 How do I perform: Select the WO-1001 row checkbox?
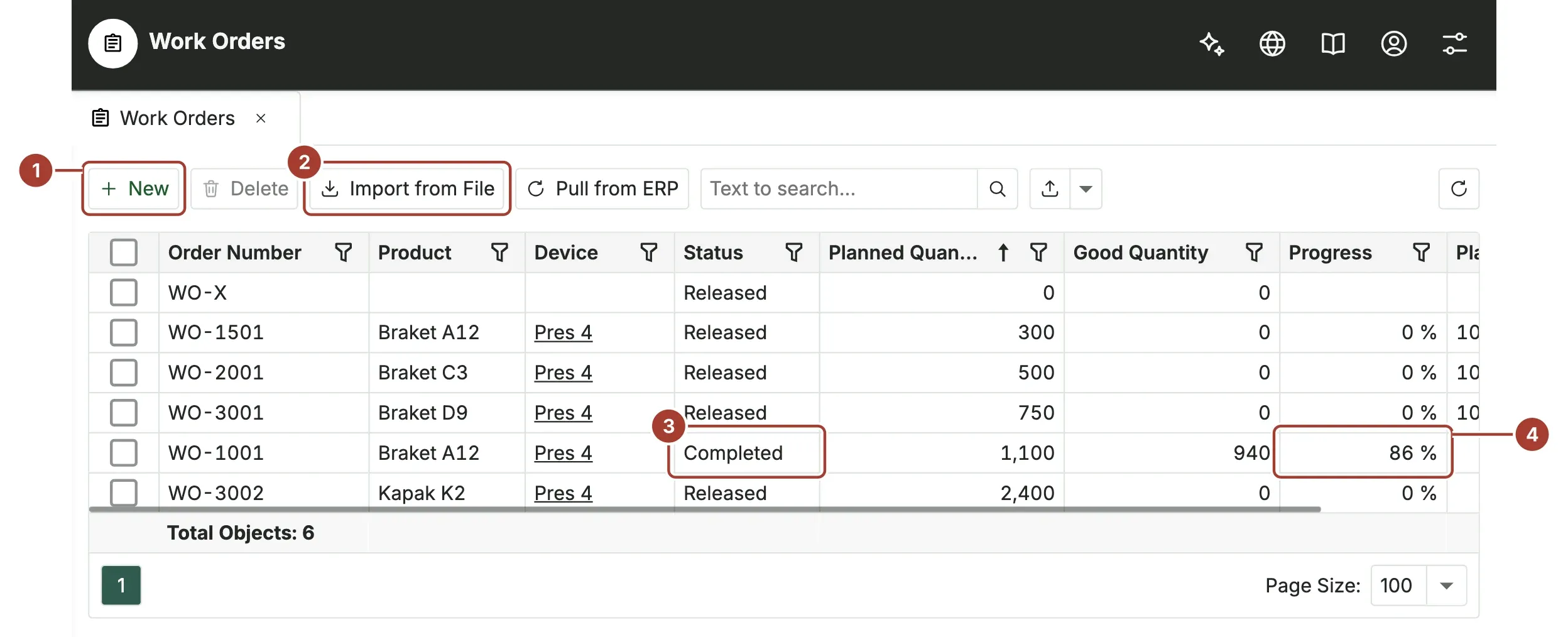(x=124, y=453)
